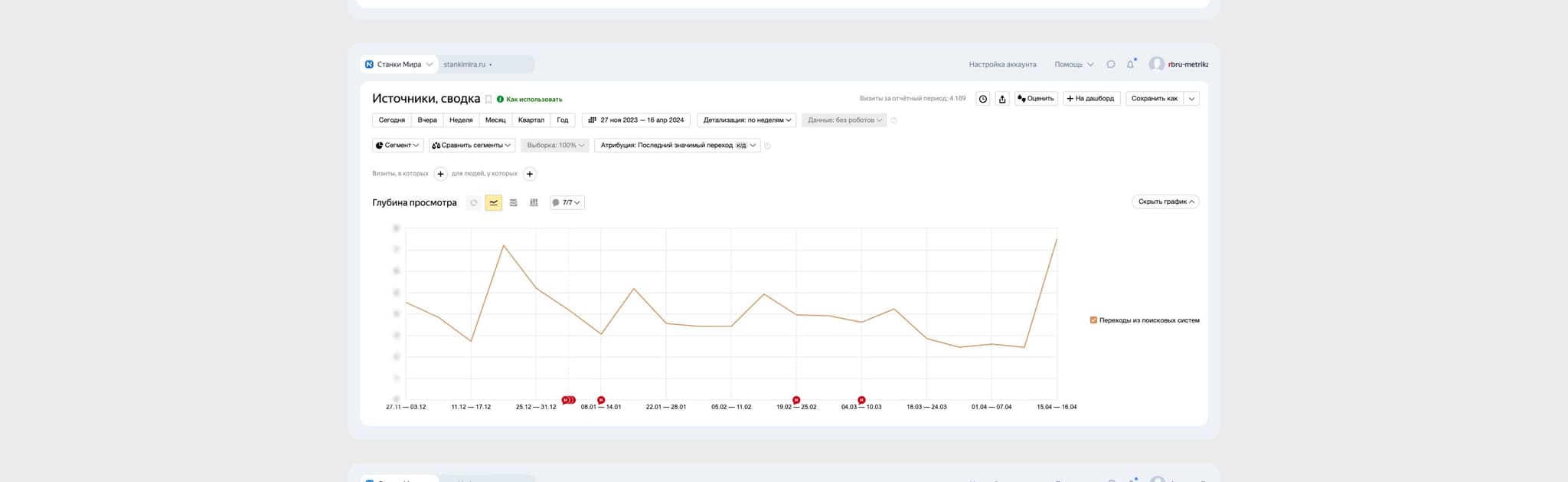Select the line chart view icon
The width and height of the screenshot is (1568, 482).
coord(494,203)
